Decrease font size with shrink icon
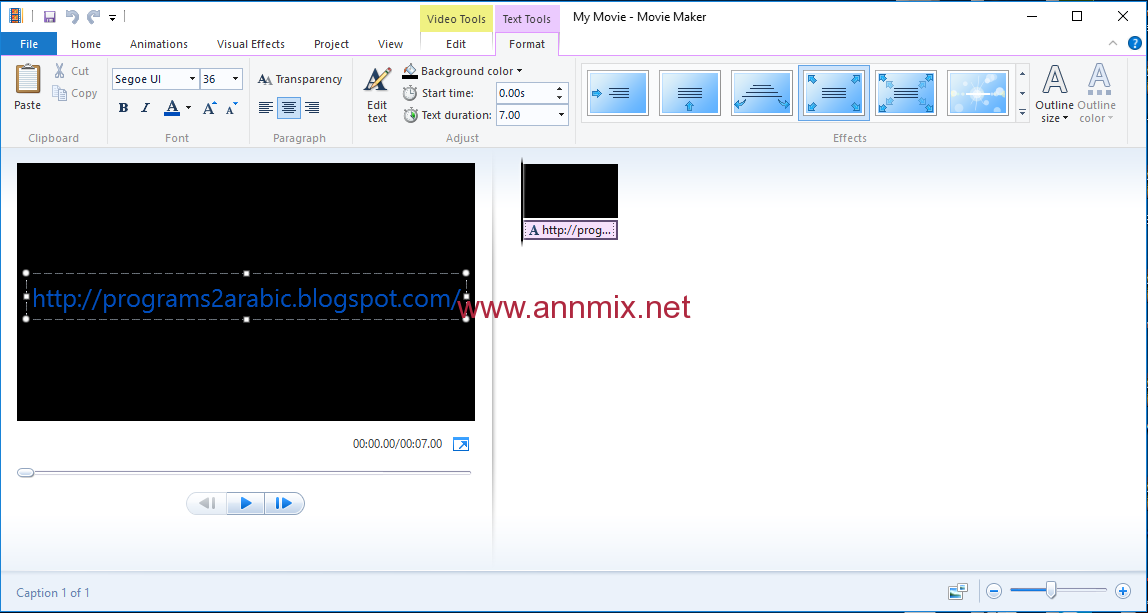 click(231, 108)
